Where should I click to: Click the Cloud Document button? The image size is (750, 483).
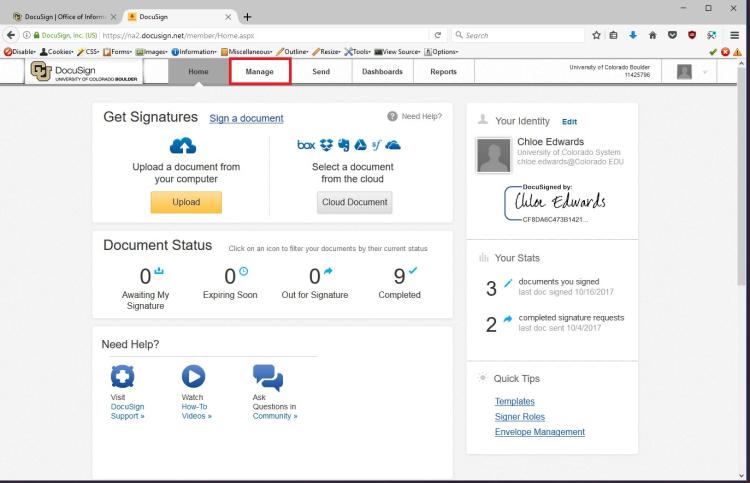click(354, 202)
